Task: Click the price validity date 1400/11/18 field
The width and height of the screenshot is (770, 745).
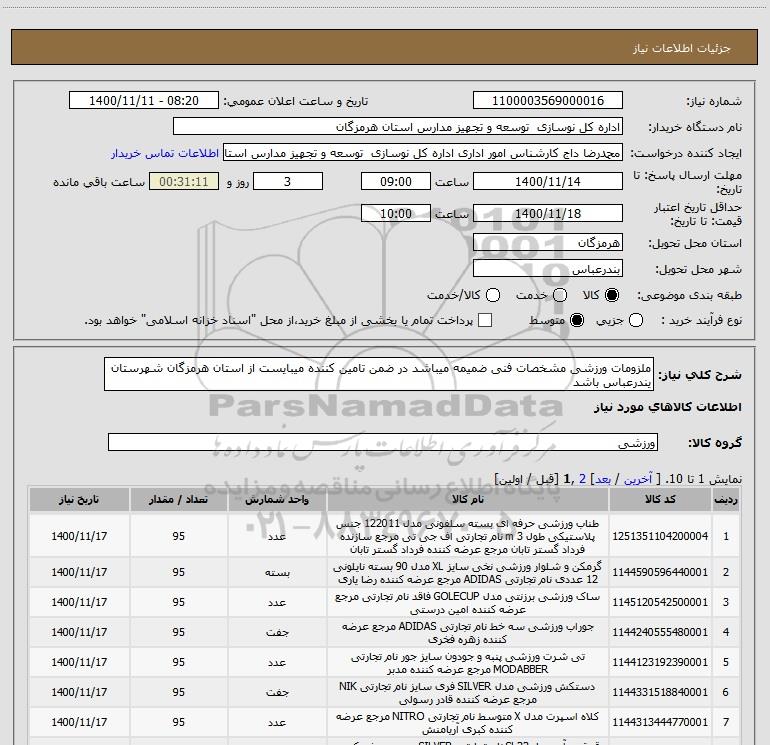Action: (x=548, y=213)
